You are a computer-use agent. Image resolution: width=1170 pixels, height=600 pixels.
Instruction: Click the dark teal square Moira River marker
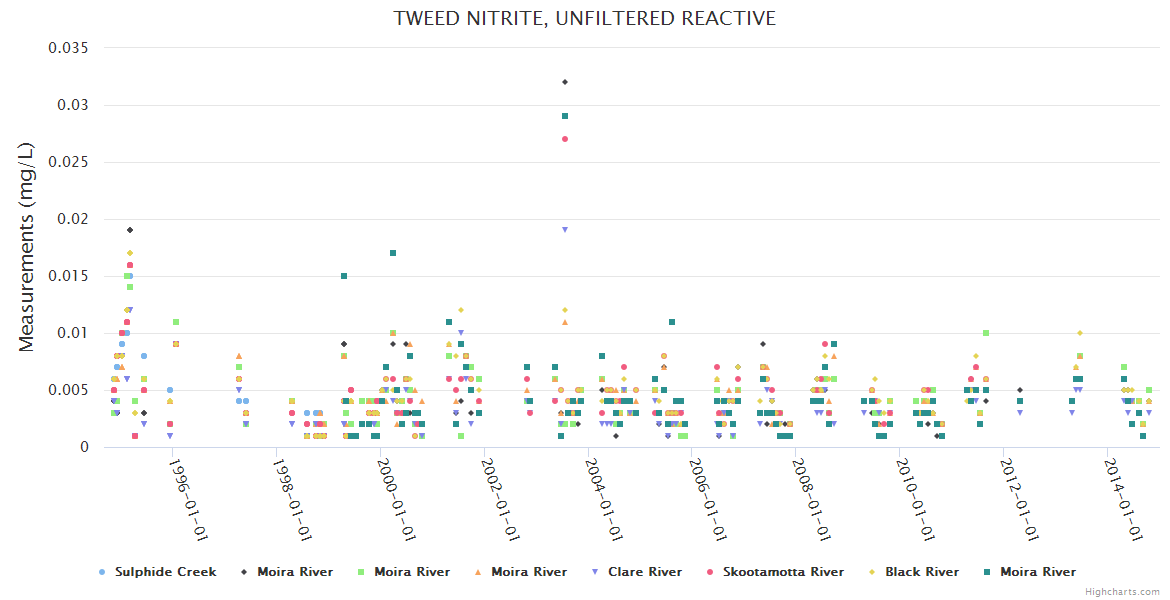click(987, 572)
